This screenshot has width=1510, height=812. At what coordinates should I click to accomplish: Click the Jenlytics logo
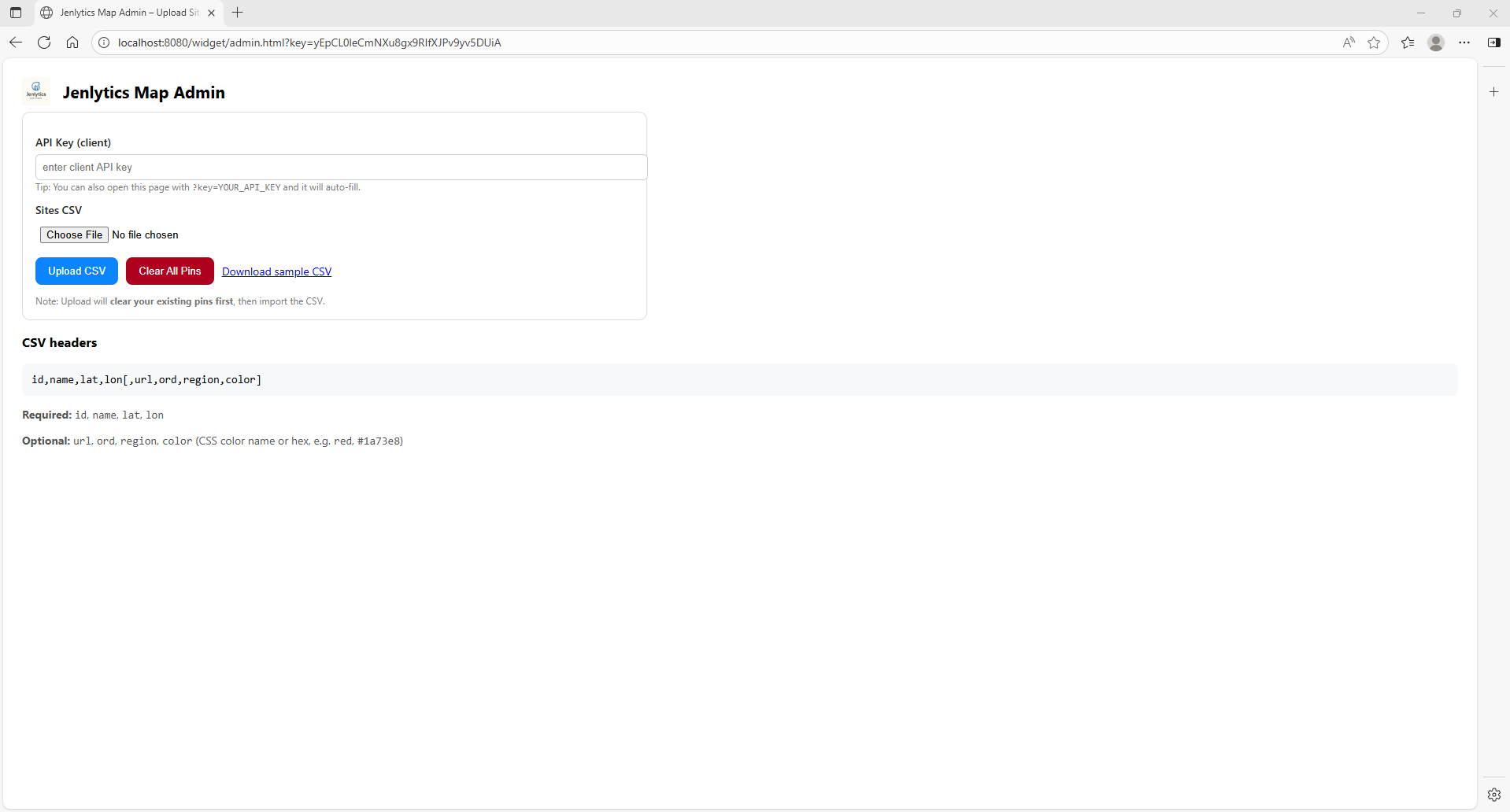tap(35, 90)
